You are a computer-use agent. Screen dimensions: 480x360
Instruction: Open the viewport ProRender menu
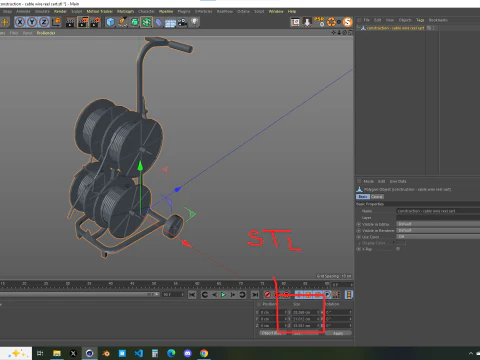(46, 33)
